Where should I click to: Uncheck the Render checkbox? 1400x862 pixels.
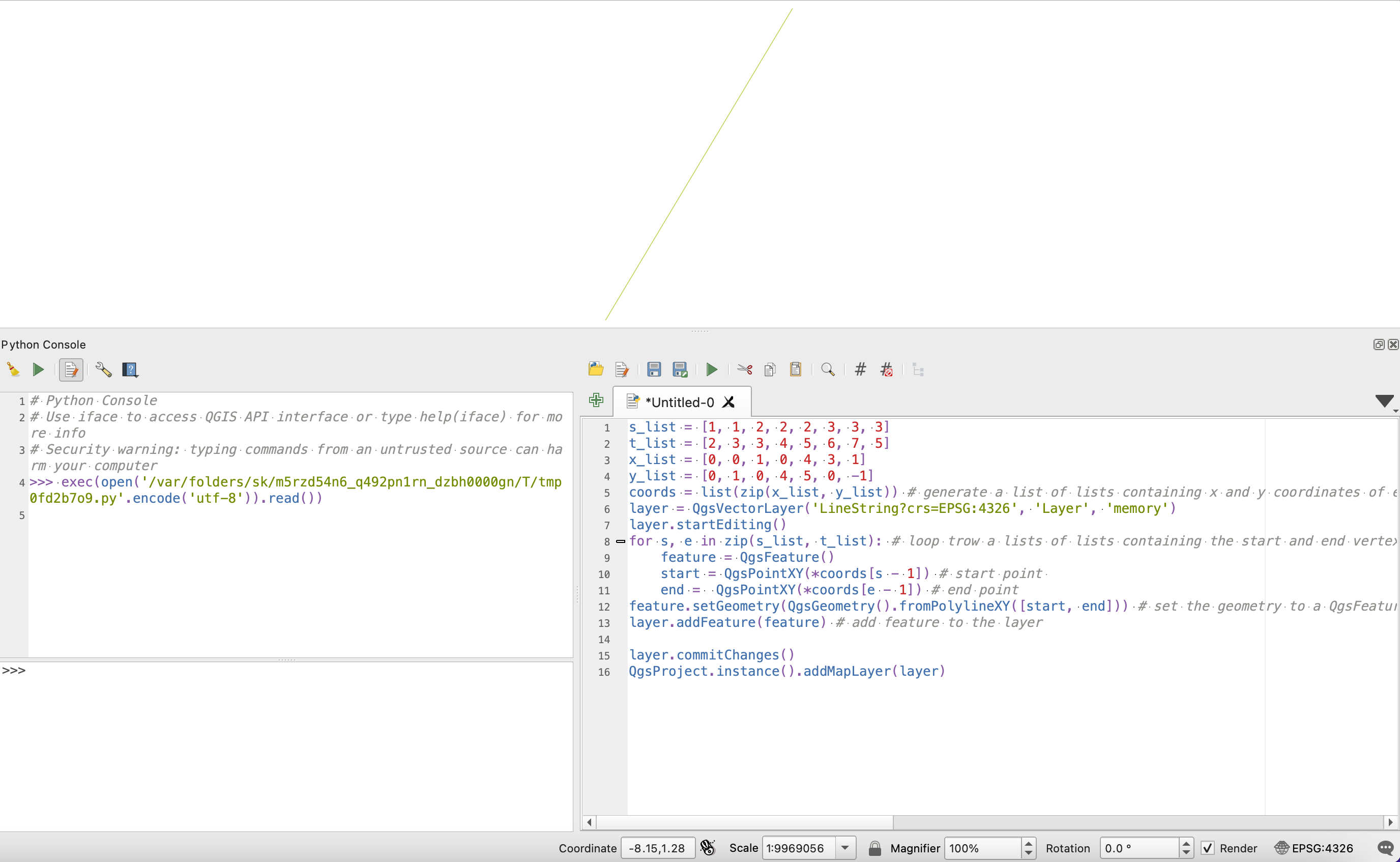(x=1207, y=848)
